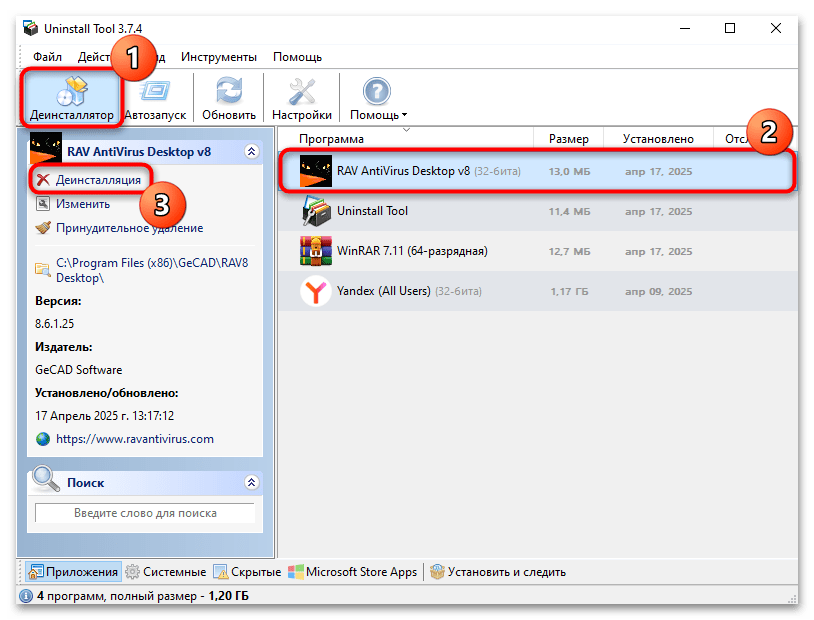Viewport: 814px width, 620px height.
Task: Click the Yandex icon in program list
Action: [x=316, y=291]
